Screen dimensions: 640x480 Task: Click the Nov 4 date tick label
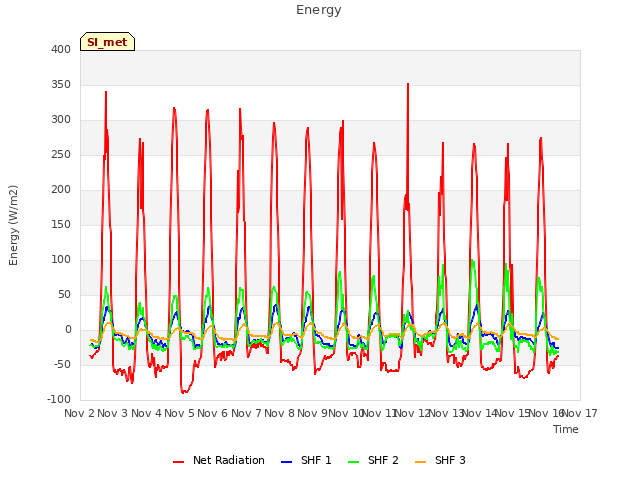pos(146,413)
